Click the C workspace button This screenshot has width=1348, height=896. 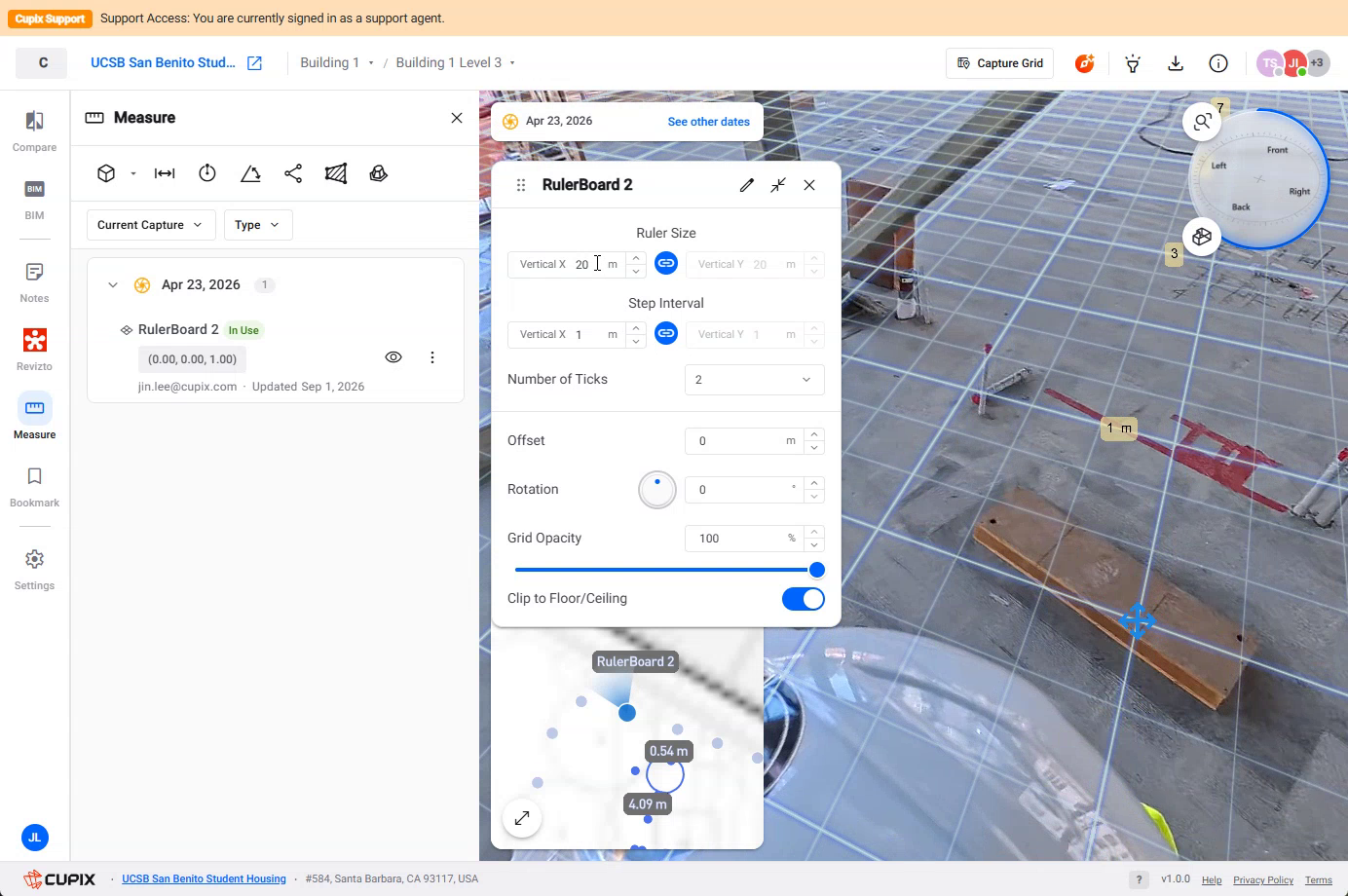(x=43, y=63)
